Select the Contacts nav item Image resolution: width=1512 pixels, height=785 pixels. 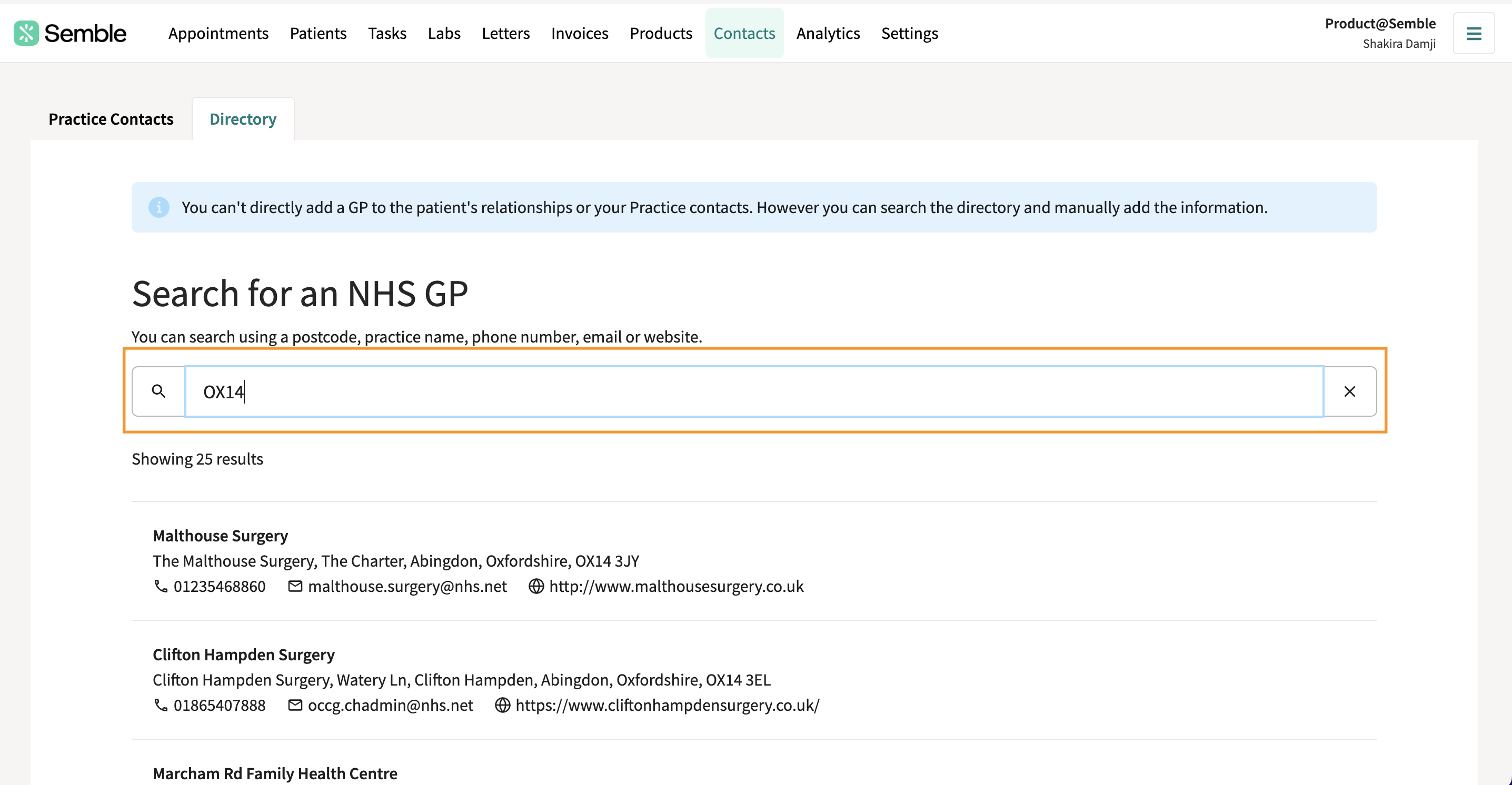(744, 34)
